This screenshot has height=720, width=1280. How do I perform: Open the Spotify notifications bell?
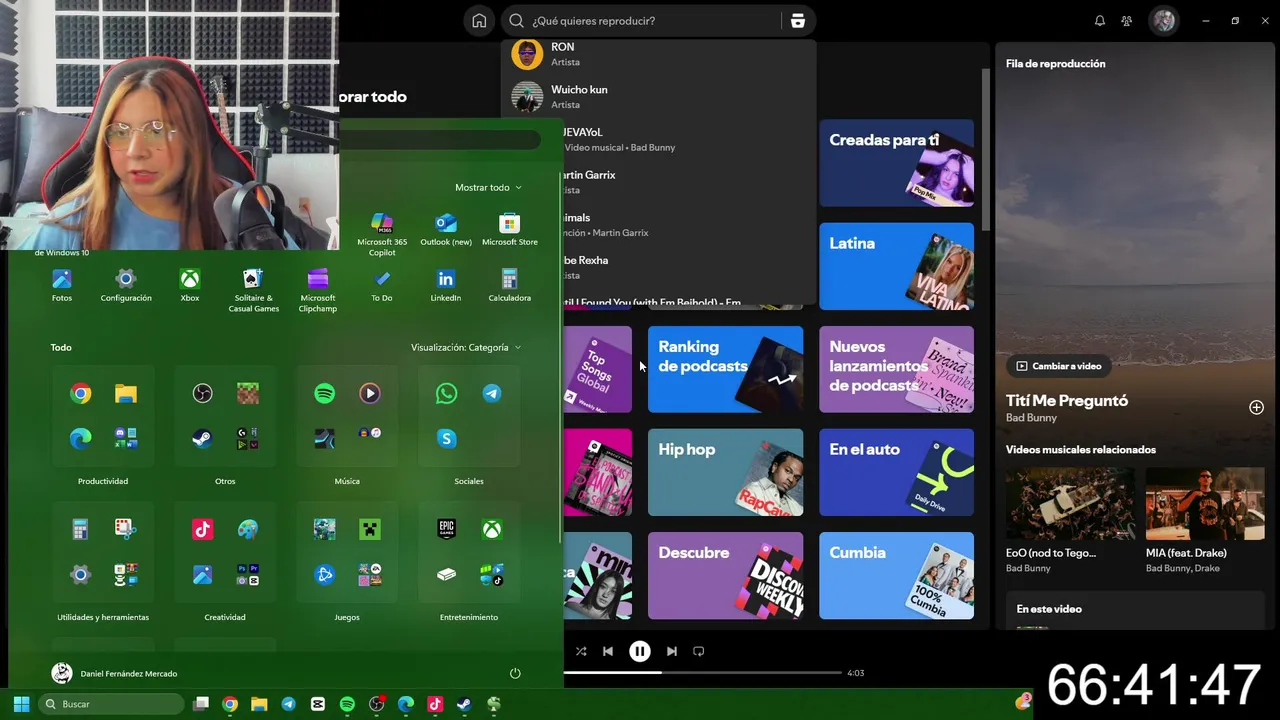1100,21
